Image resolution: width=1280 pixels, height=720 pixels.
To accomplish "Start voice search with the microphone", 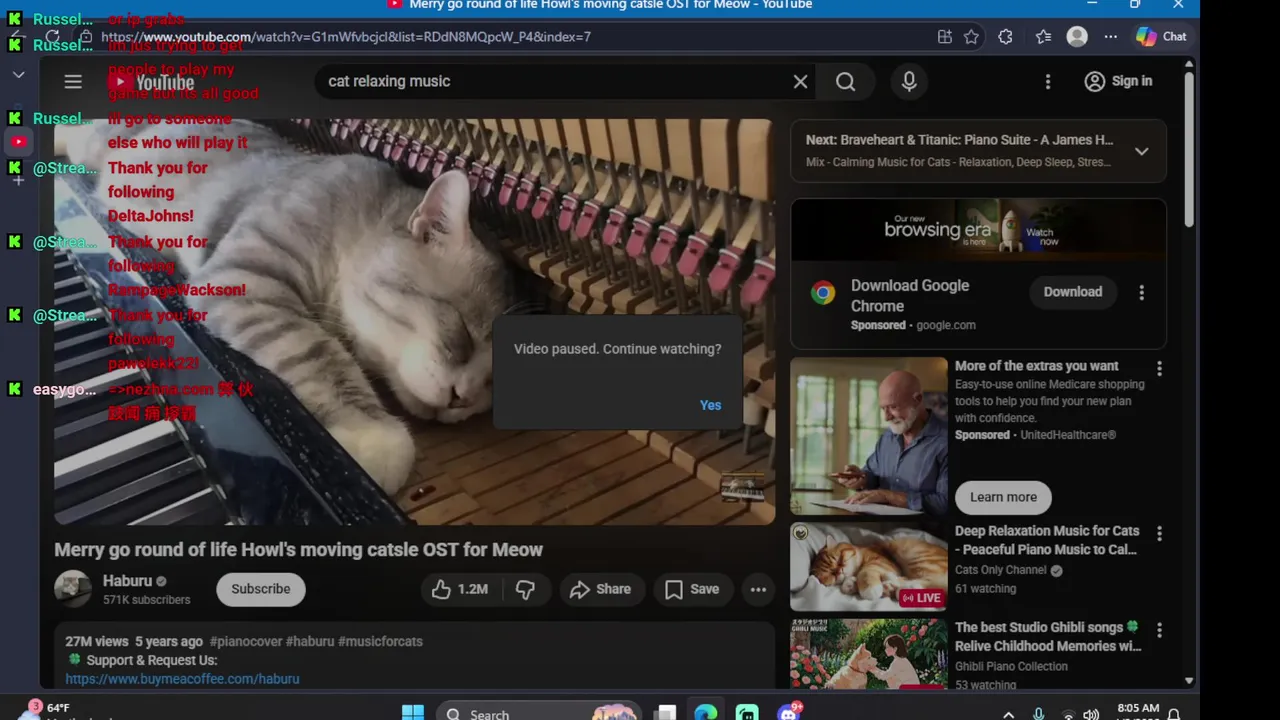I will [909, 81].
